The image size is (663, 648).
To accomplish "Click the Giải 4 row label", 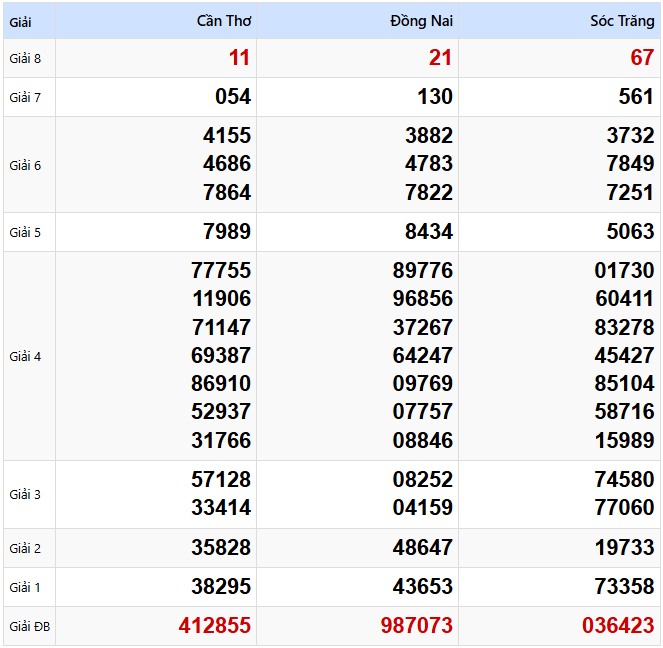I will pyautogui.click(x=26, y=356).
